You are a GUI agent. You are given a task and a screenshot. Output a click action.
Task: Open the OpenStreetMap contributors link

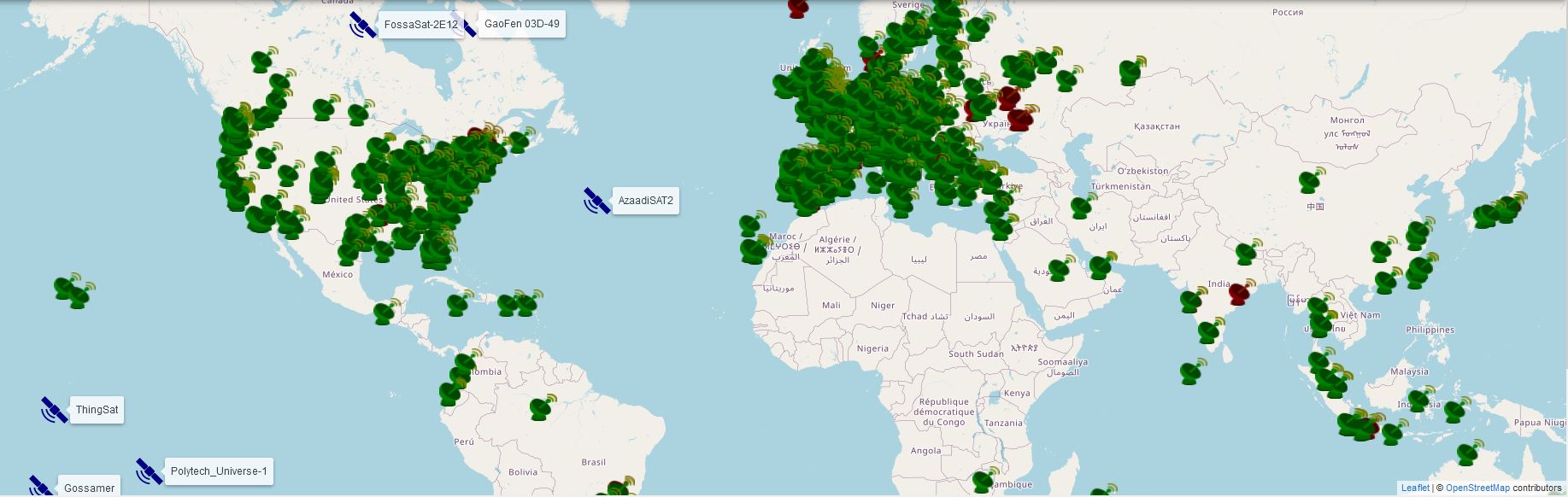point(1477,488)
